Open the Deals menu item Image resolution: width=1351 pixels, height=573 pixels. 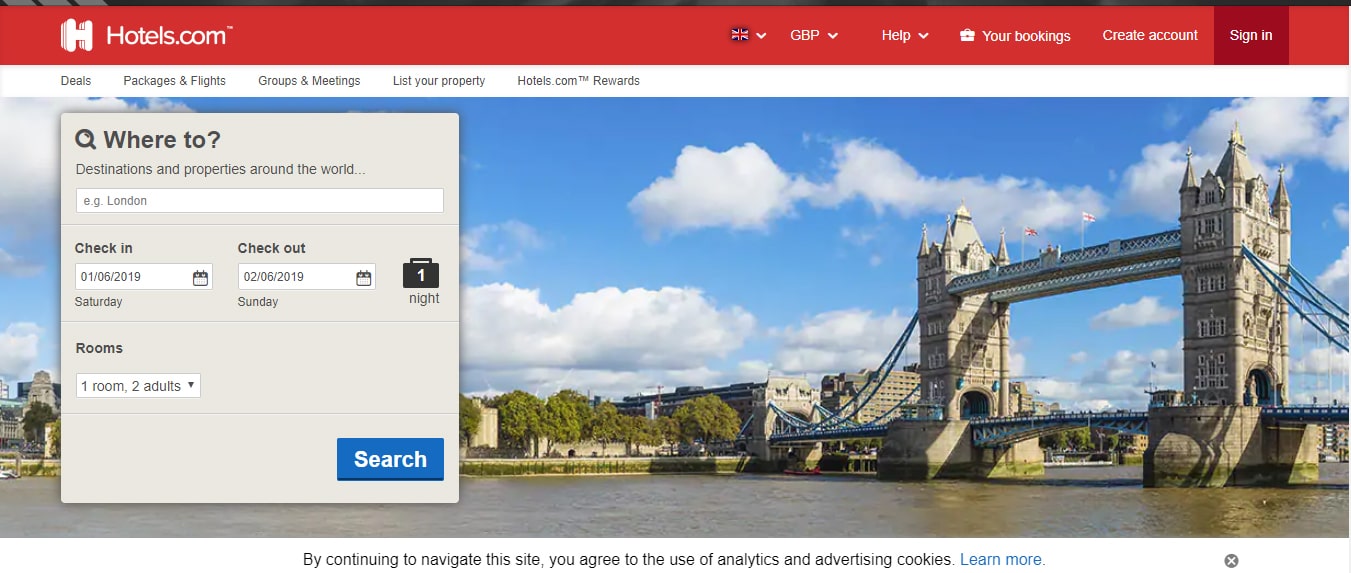(75, 81)
